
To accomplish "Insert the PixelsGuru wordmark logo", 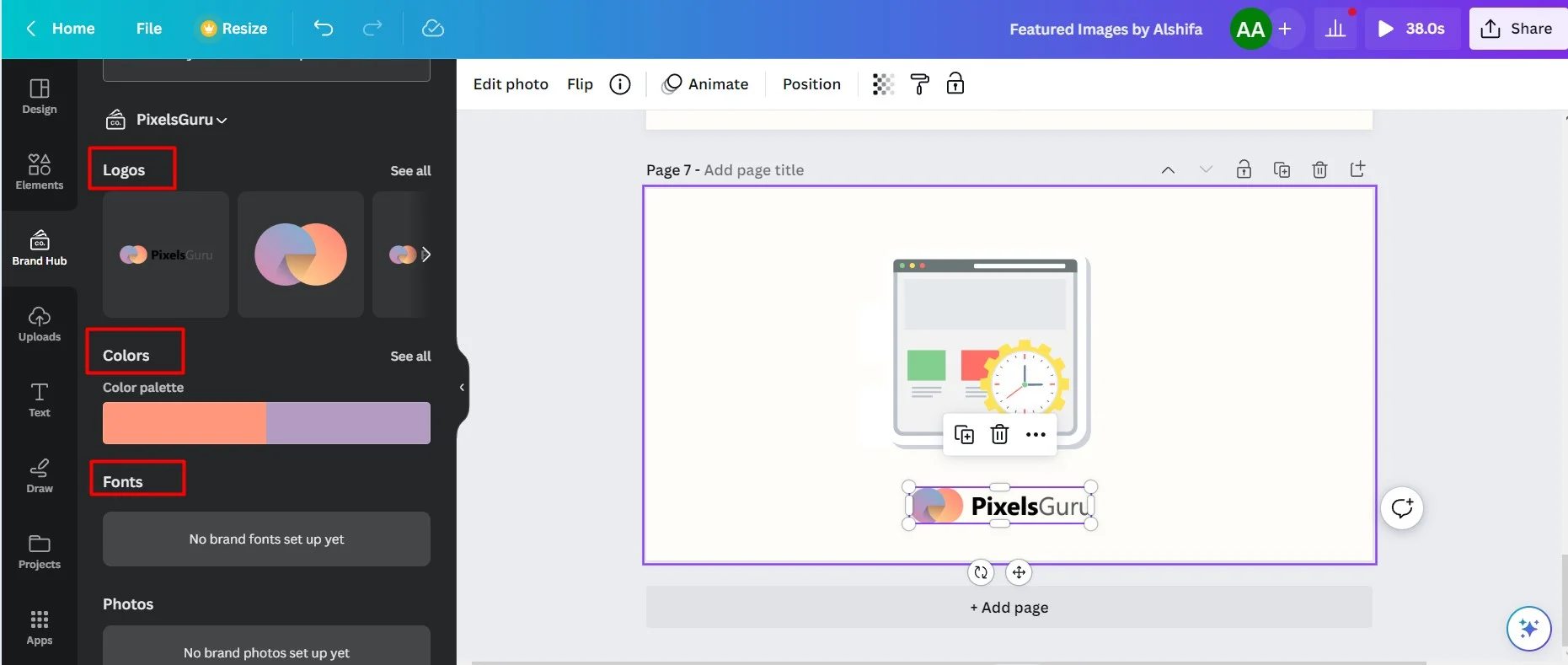I will [166, 255].
